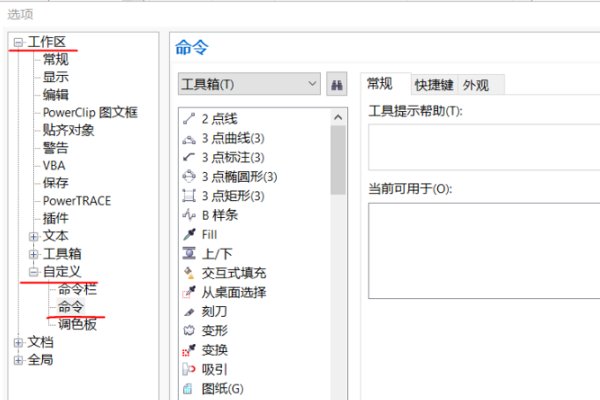Collapse the 自定义 tree node
600x400 pixels.
click(x=34, y=272)
